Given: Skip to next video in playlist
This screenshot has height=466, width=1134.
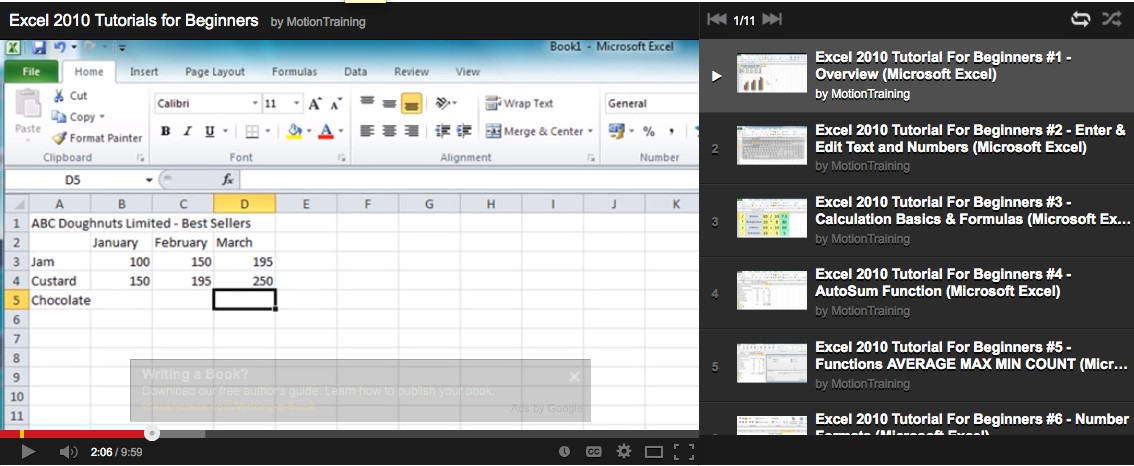Looking at the screenshot, I should pyautogui.click(x=772, y=20).
